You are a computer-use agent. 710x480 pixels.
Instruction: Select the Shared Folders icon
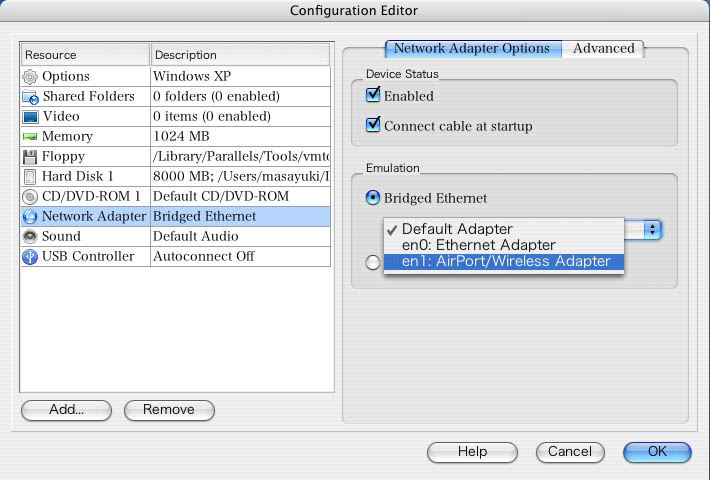pos(30,96)
